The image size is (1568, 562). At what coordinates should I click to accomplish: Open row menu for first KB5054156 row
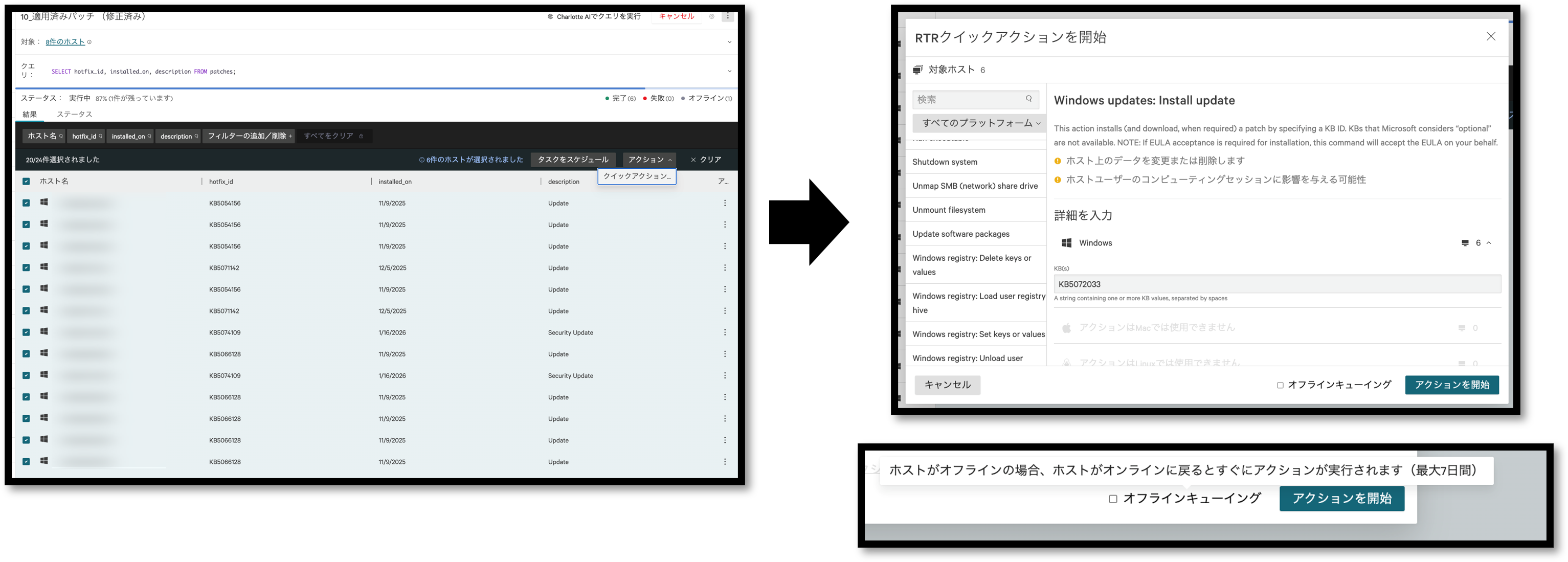point(724,204)
